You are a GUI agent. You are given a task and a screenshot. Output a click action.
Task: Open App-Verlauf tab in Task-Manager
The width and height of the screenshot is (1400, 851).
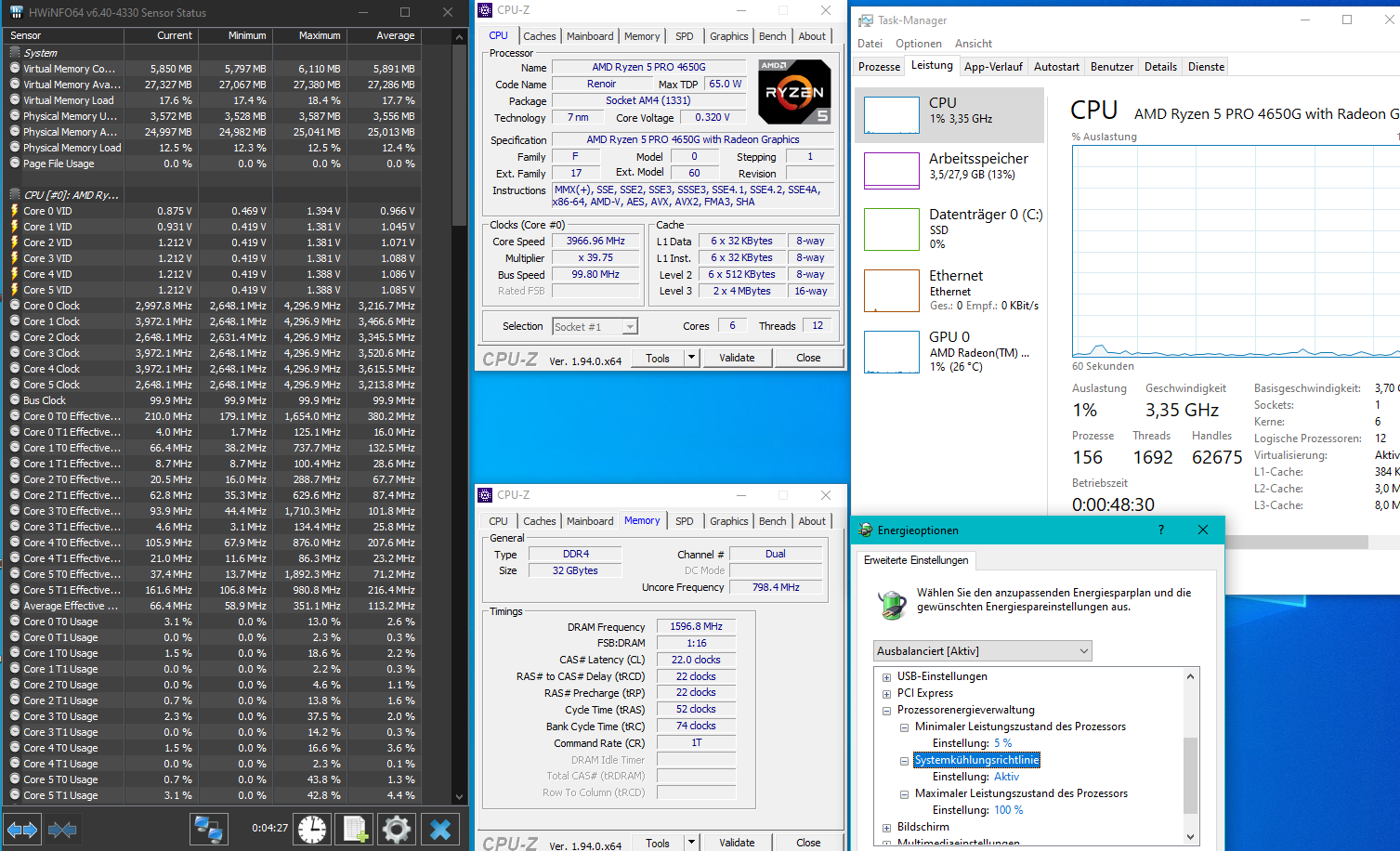[993, 67]
